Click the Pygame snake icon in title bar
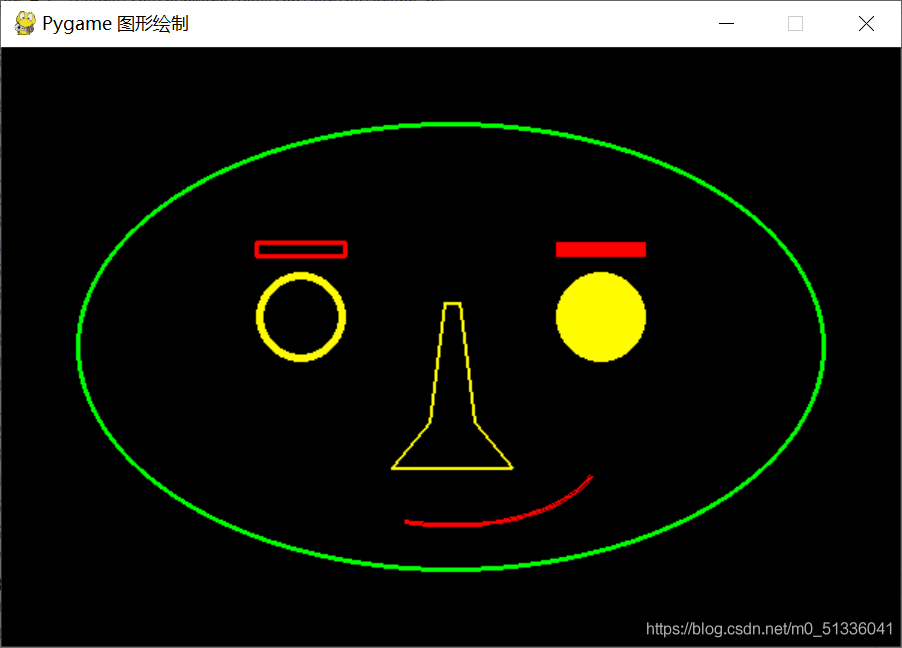 coord(25,24)
